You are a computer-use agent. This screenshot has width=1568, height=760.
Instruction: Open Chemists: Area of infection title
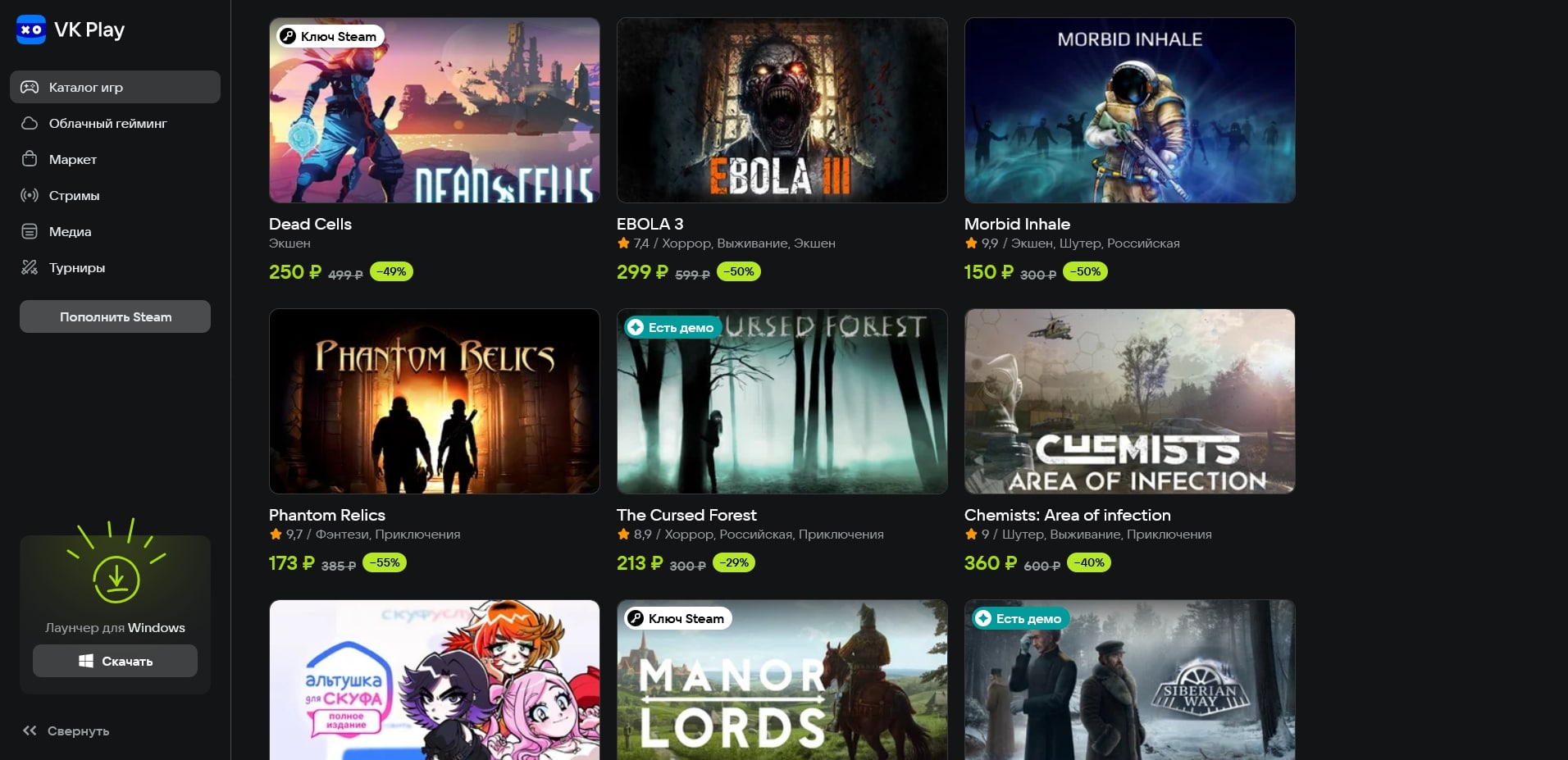pyautogui.click(x=1068, y=515)
